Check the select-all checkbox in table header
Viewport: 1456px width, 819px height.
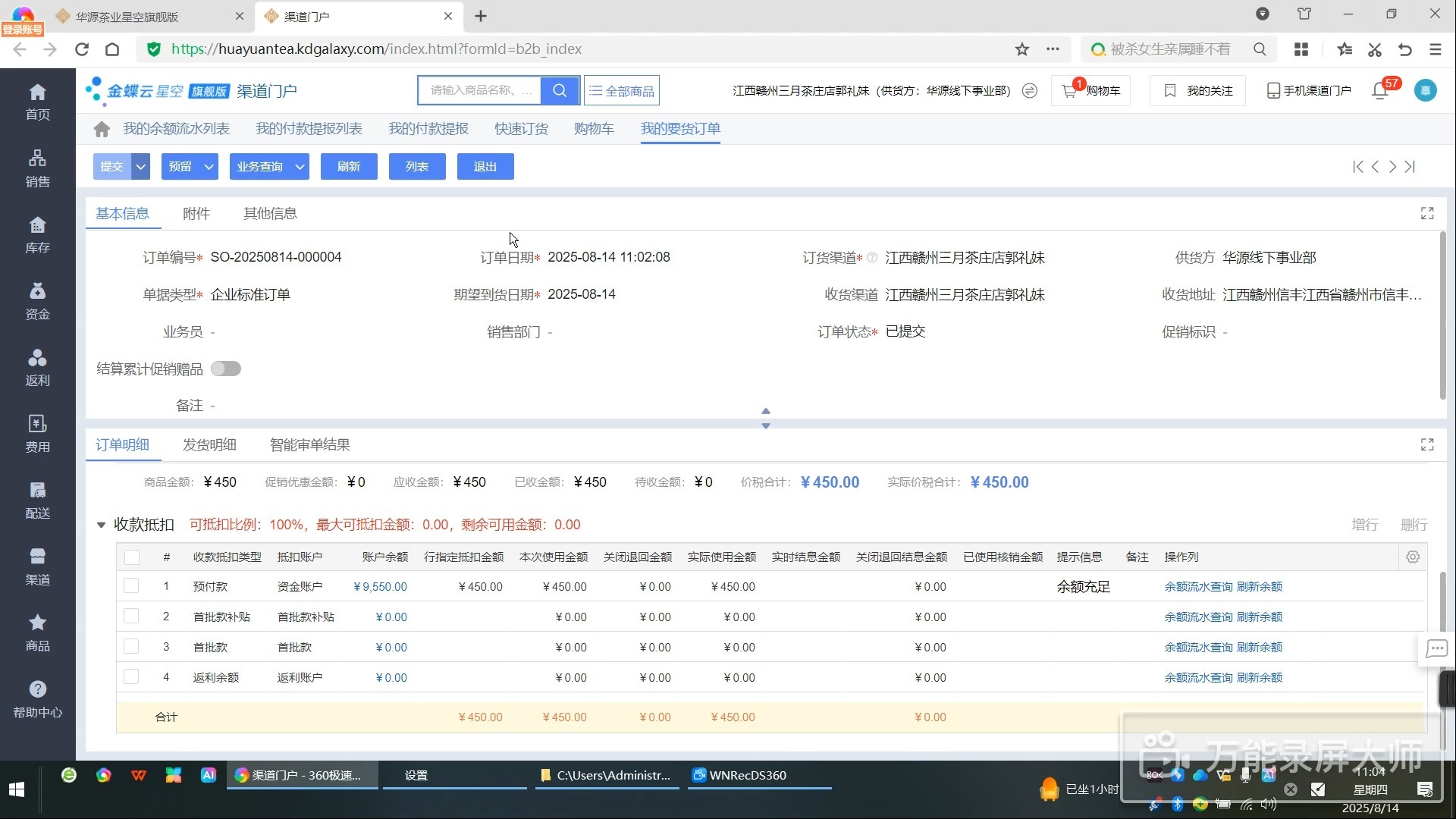coord(132,557)
